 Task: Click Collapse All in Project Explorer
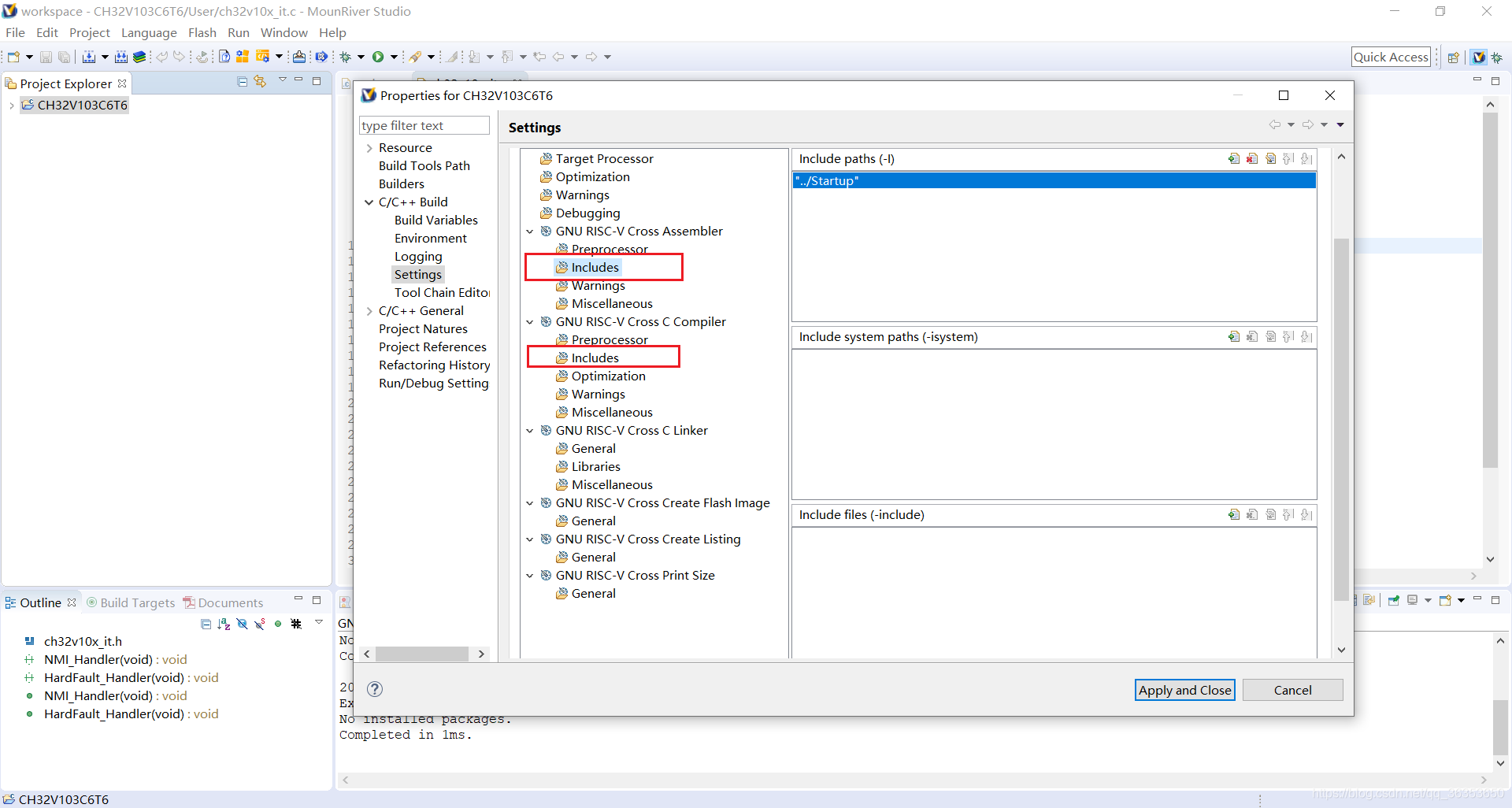243,82
